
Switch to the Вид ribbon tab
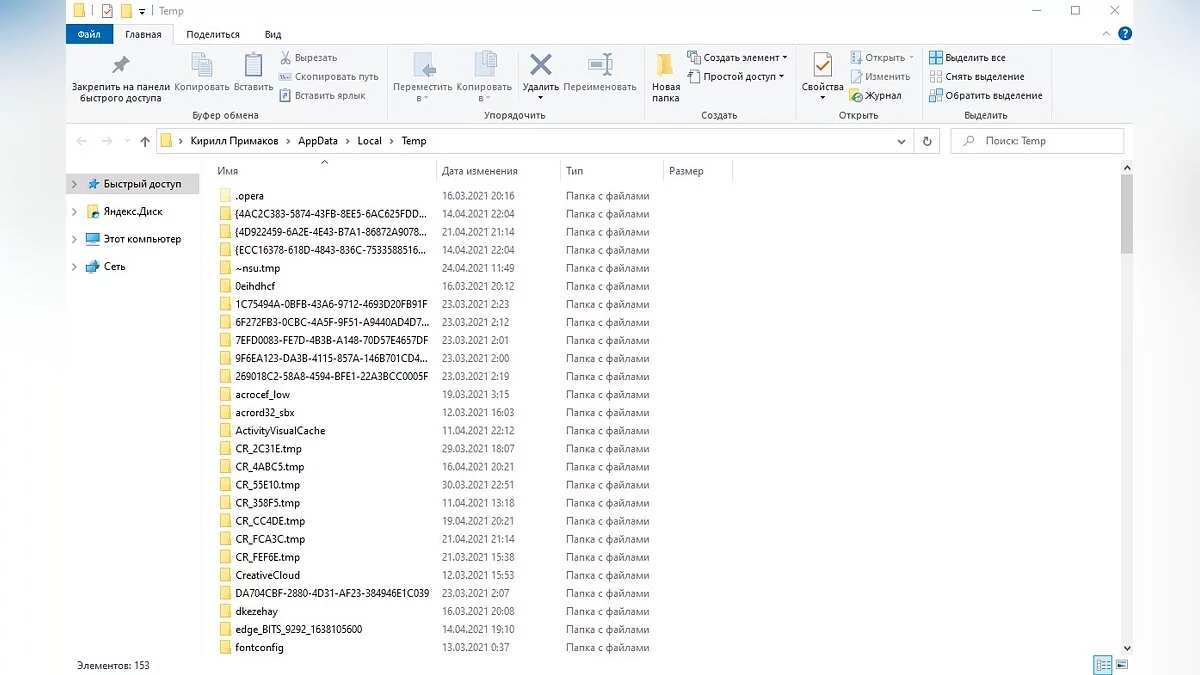coord(272,34)
